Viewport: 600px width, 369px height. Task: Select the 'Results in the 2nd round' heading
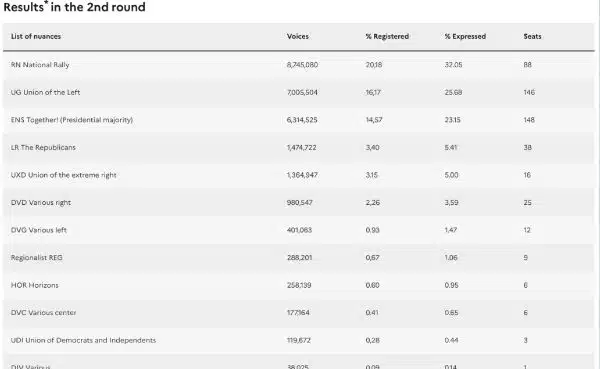click(x=74, y=7)
